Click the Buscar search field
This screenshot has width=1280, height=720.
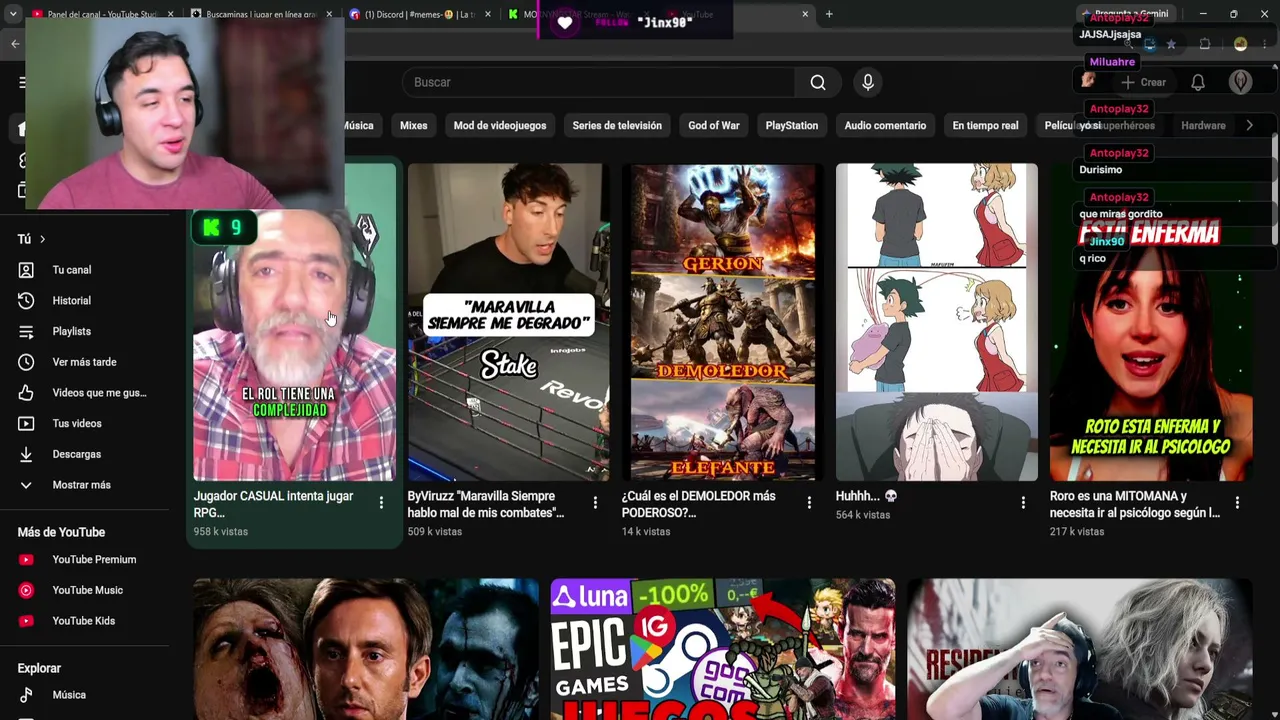coord(598,82)
